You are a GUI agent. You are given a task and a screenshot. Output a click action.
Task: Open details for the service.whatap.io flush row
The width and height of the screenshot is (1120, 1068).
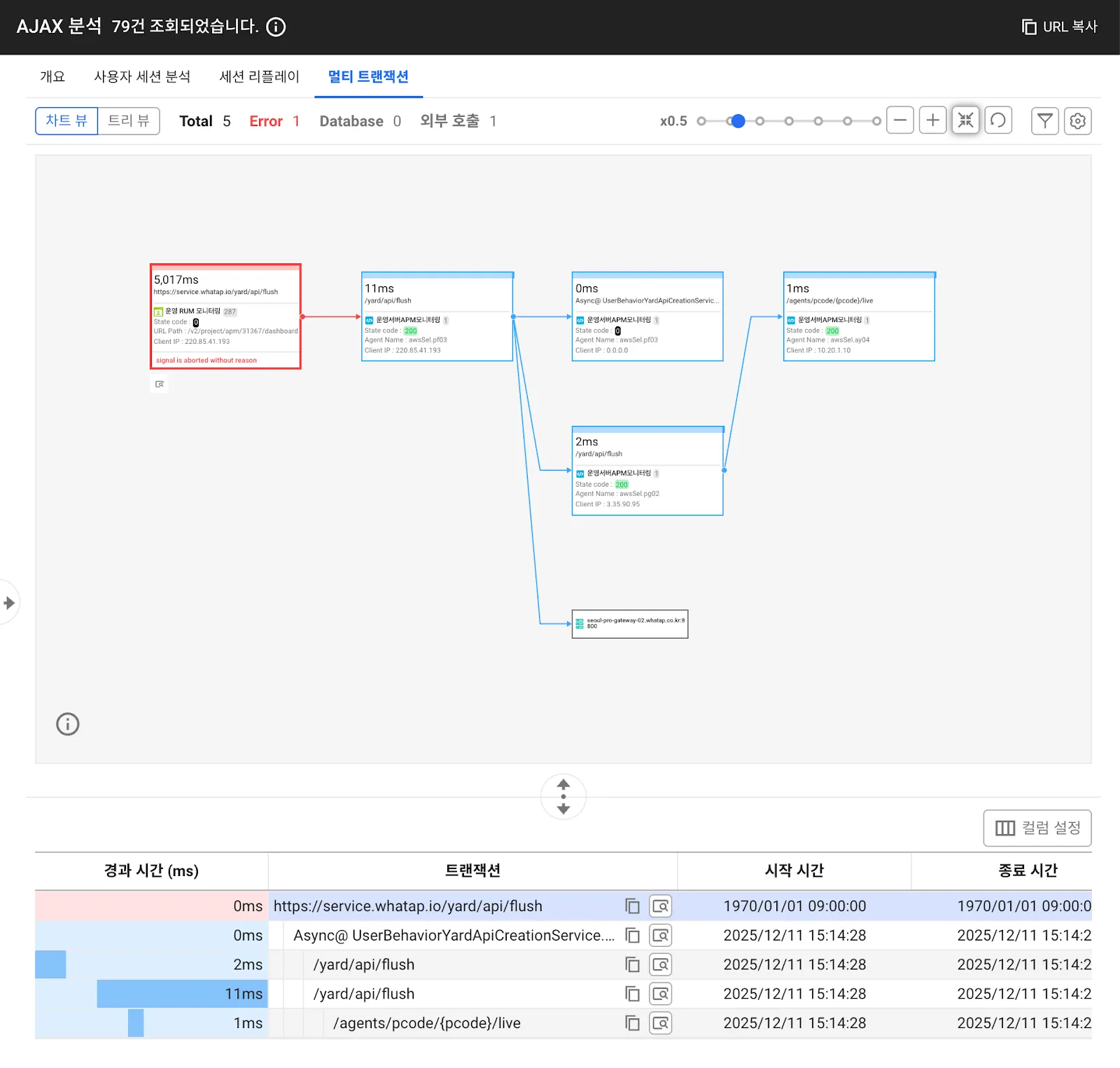click(661, 906)
